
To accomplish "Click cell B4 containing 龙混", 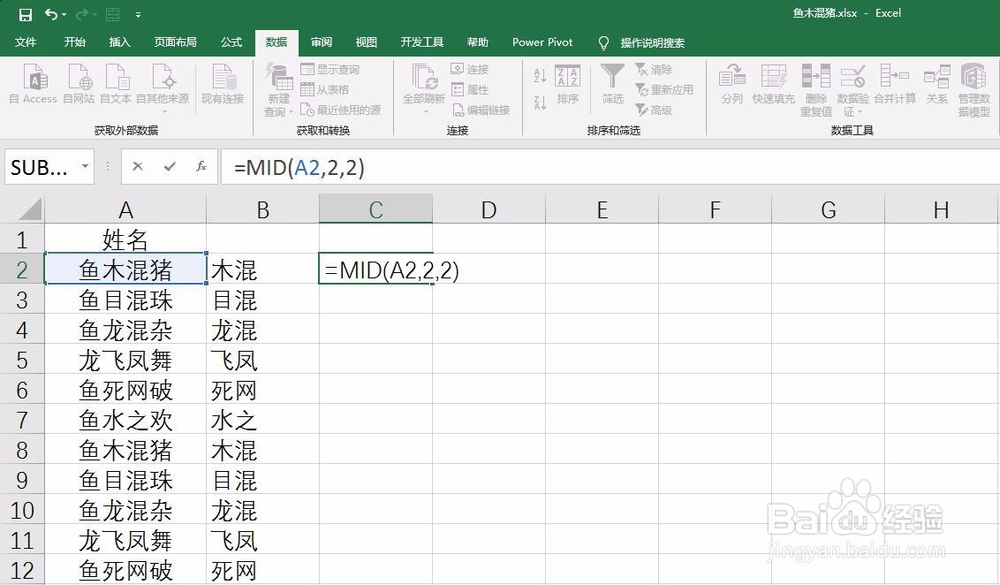I will [263, 330].
